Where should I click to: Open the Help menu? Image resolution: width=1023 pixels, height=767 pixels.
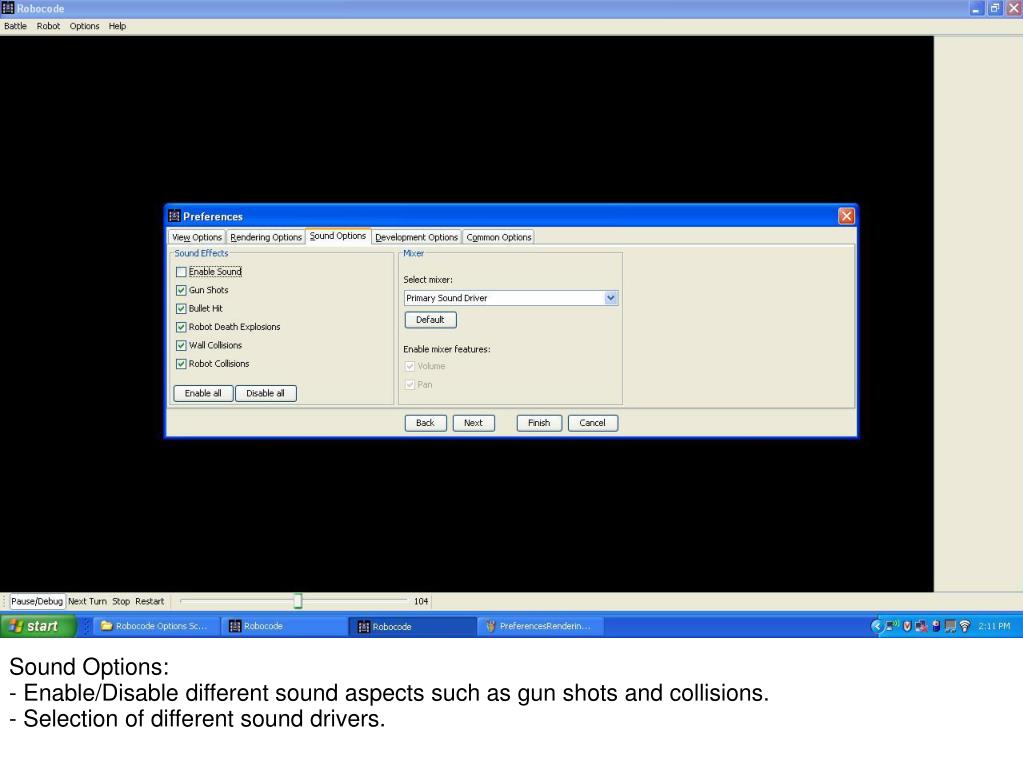click(x=117, y=26)
